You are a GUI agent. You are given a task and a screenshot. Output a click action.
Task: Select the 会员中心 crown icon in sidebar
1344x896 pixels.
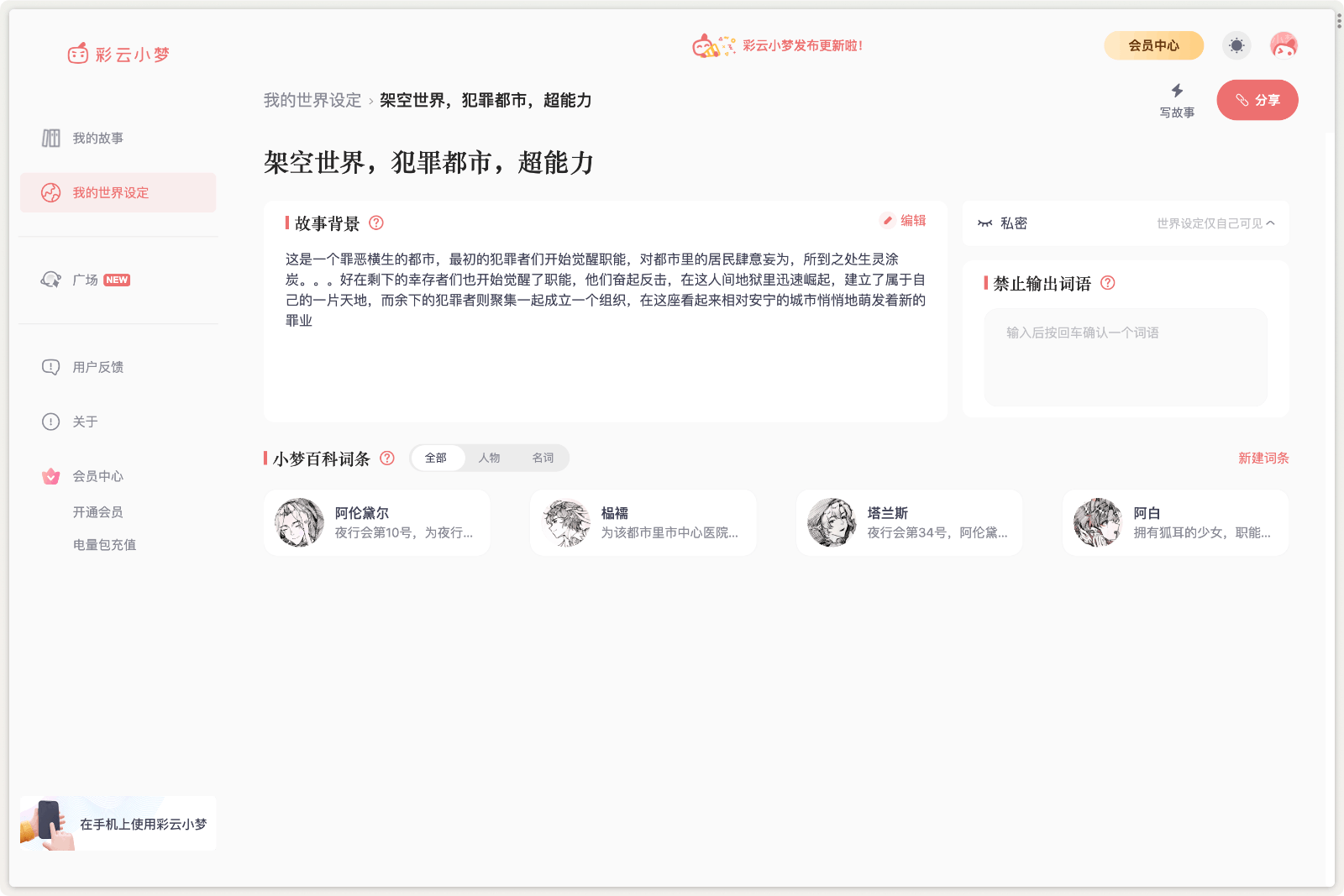pyautogui.click(x=49, y=476)
